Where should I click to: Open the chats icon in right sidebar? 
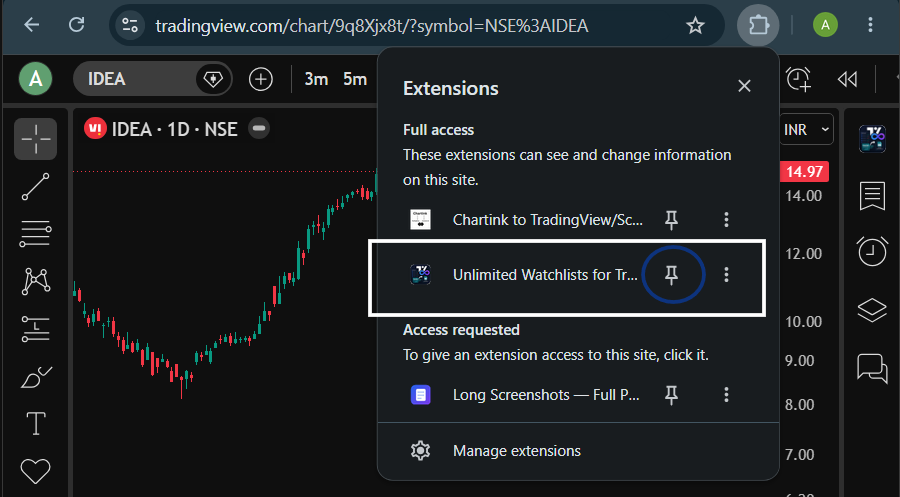[x=872, y=368]
